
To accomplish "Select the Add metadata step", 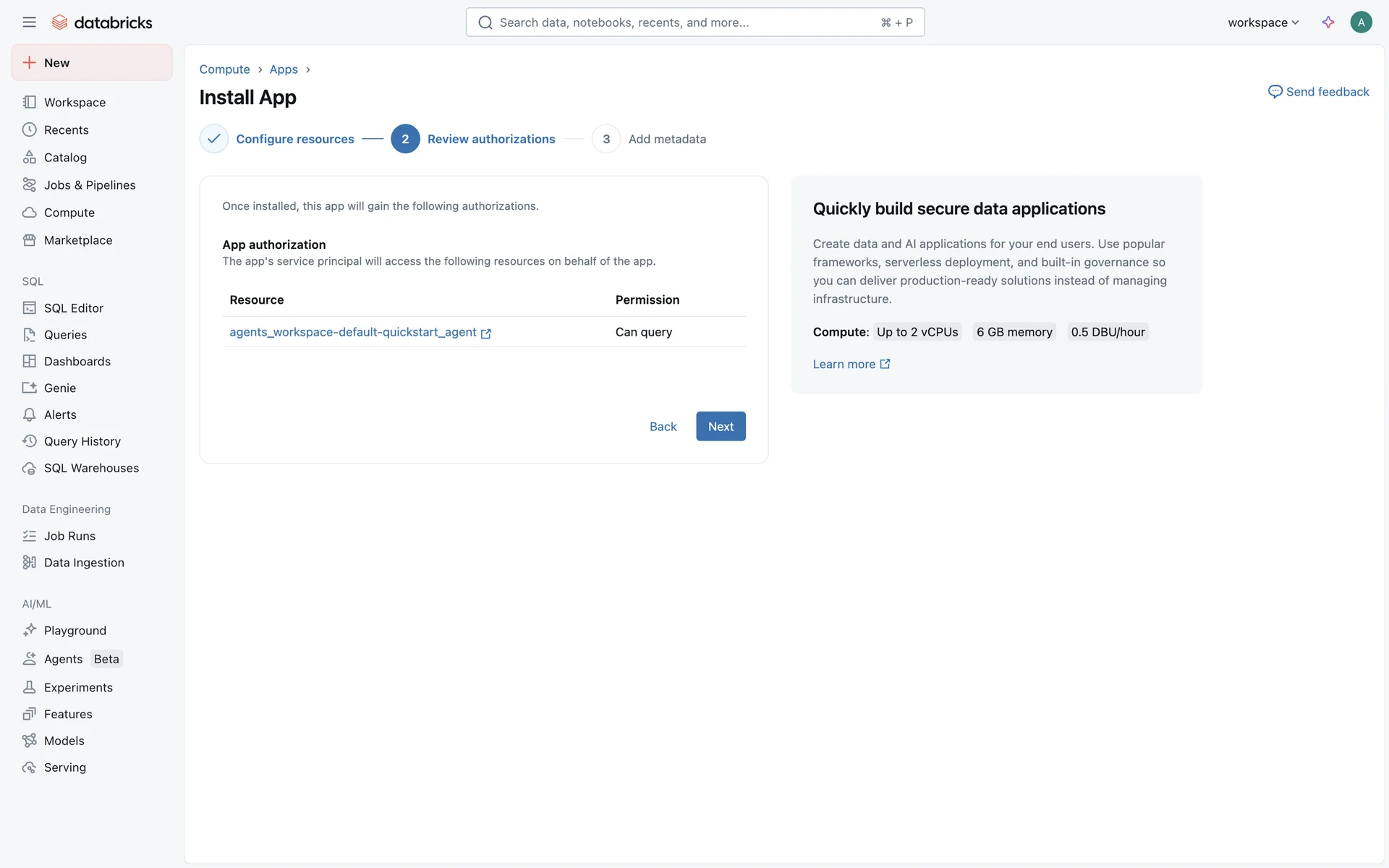I will pyautogui.click(x=666, y=139).
